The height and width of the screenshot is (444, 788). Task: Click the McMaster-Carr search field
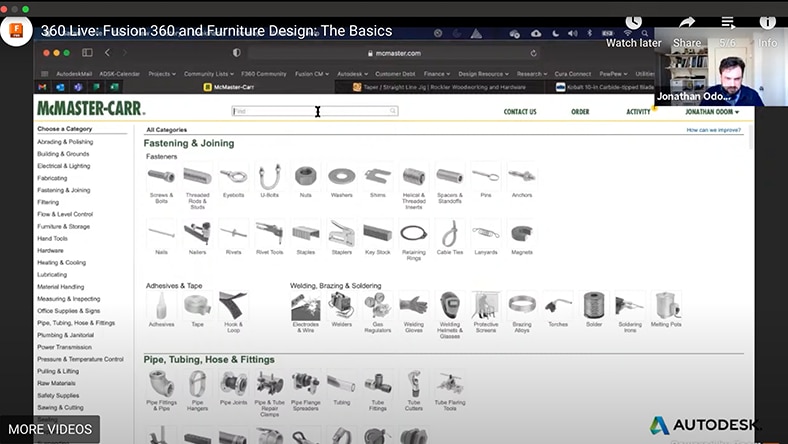(314, 111)
